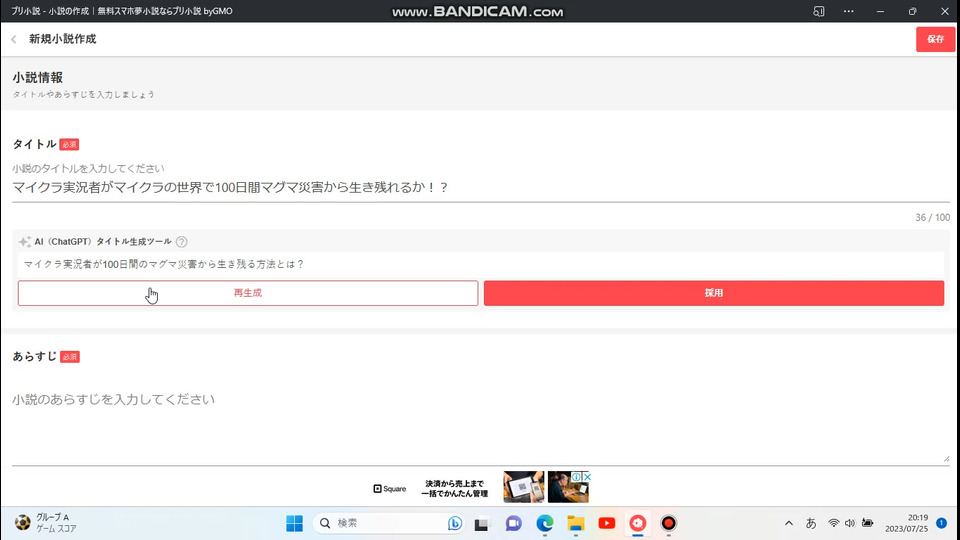960x540 pixels.
Task: Launch Microsoft Edge from taskbar
Action: click(544, 523)
